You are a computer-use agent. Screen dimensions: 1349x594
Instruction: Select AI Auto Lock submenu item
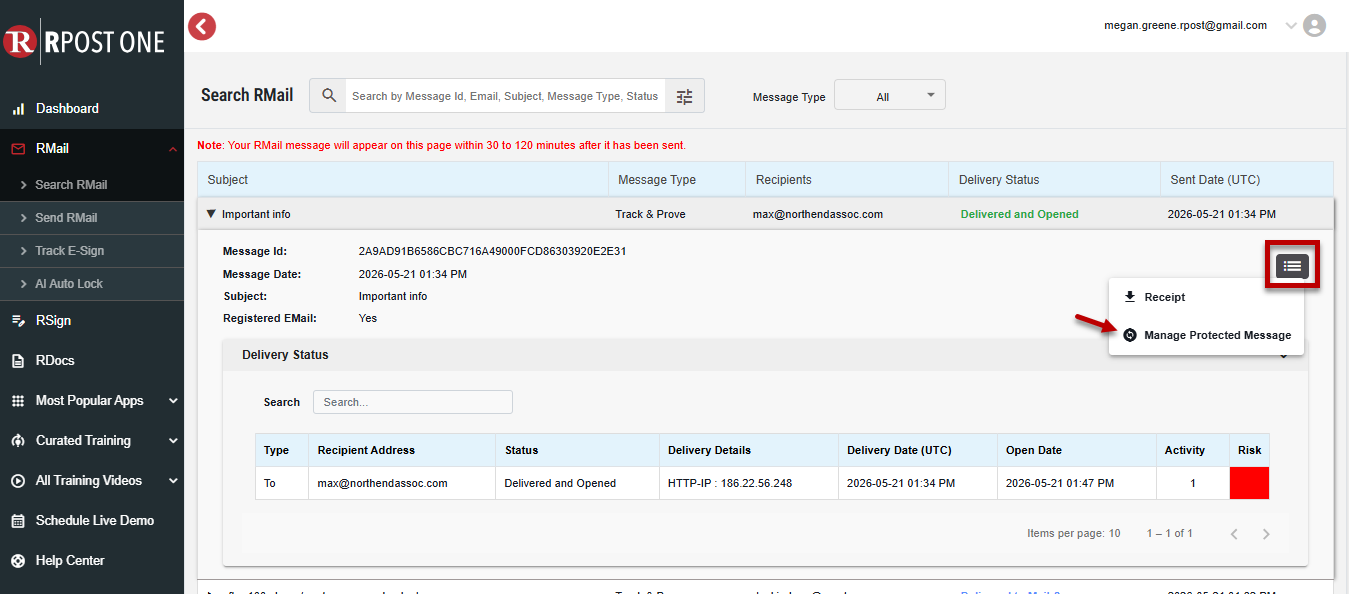(69, 284)
